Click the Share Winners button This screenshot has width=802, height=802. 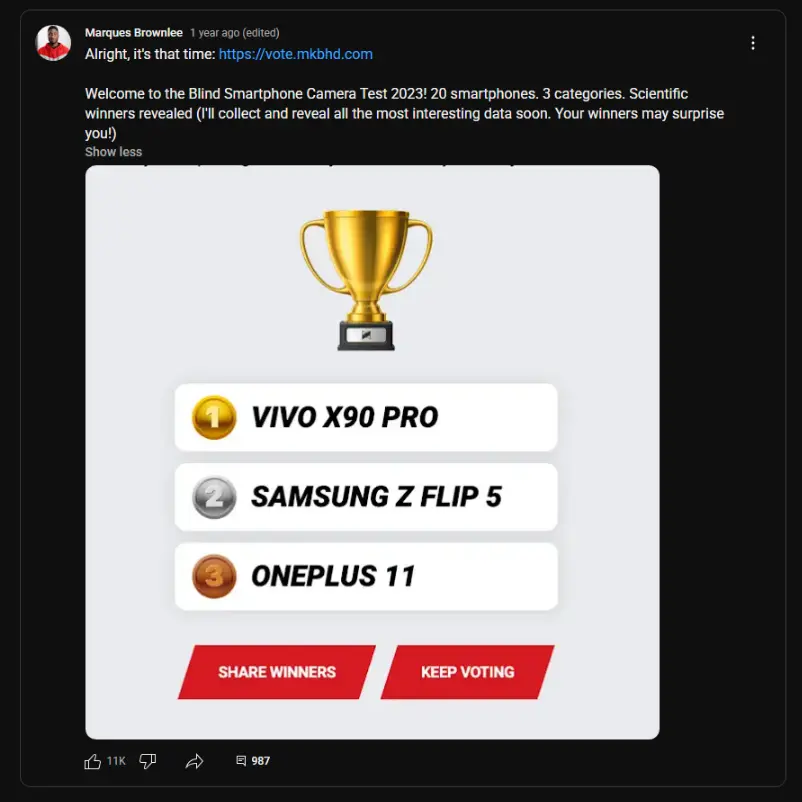[x=277, y=672]
